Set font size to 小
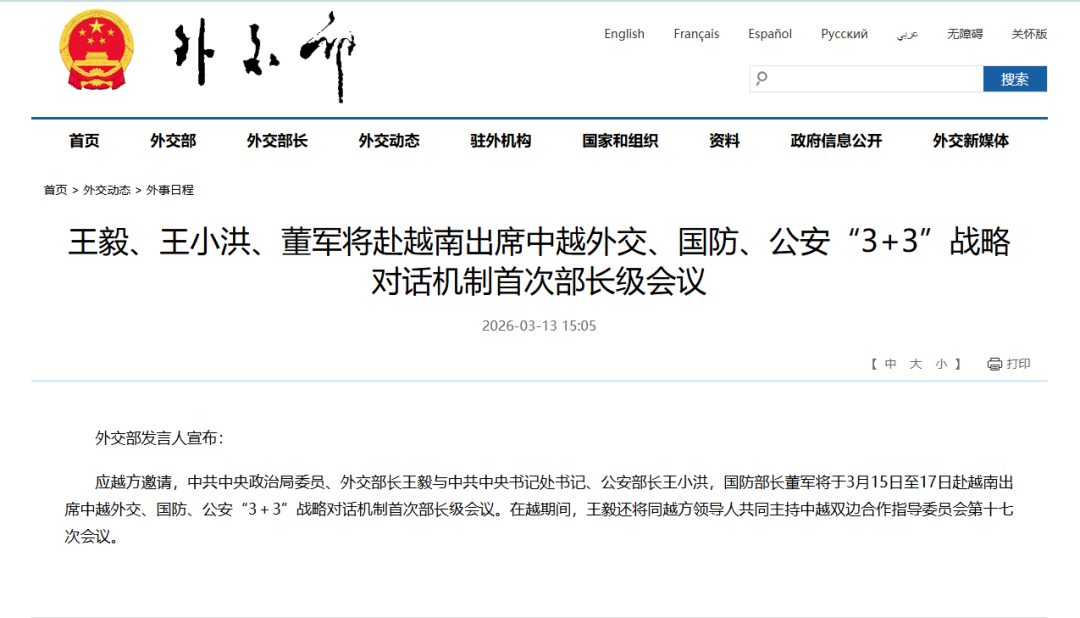The height and width of the screenshot is (618, 1080). (941, 364)
